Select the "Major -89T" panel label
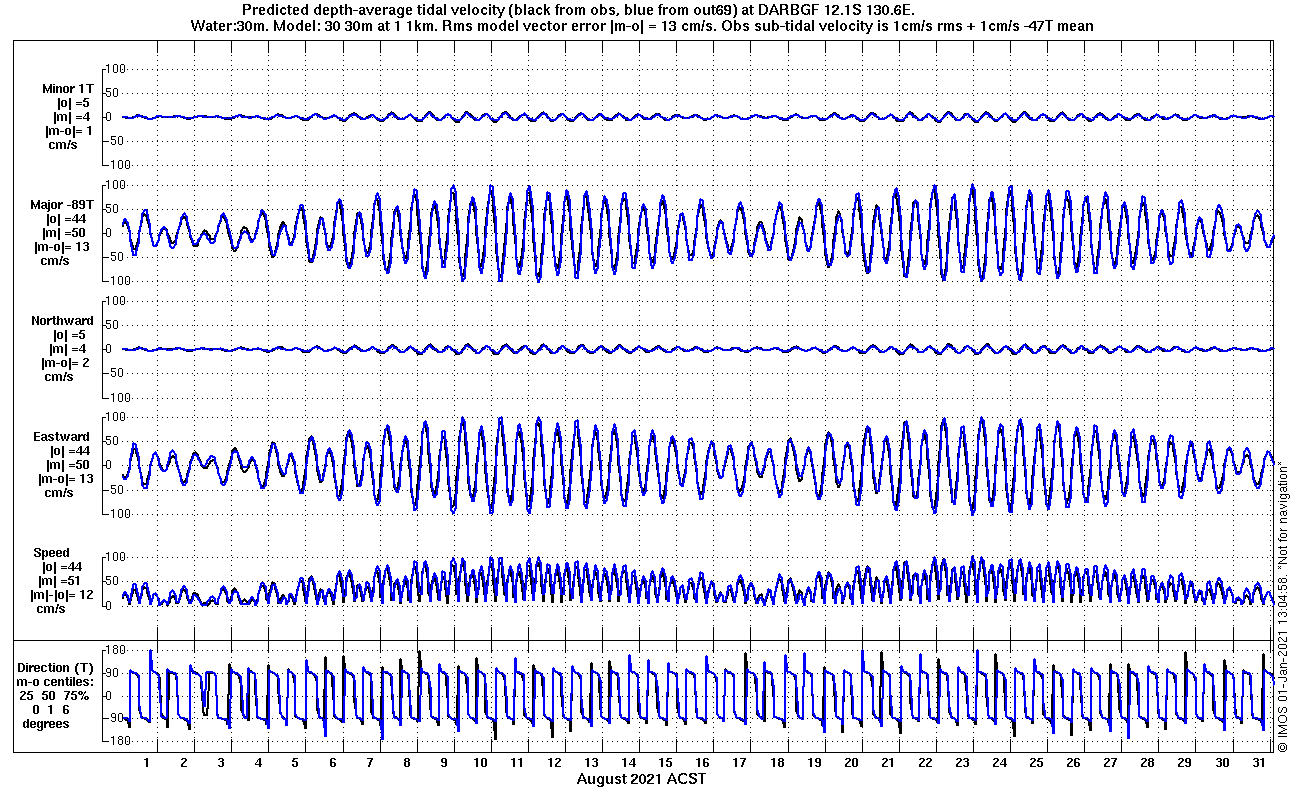Viewport: 1300px width, 800px height. tap(61, 204)
